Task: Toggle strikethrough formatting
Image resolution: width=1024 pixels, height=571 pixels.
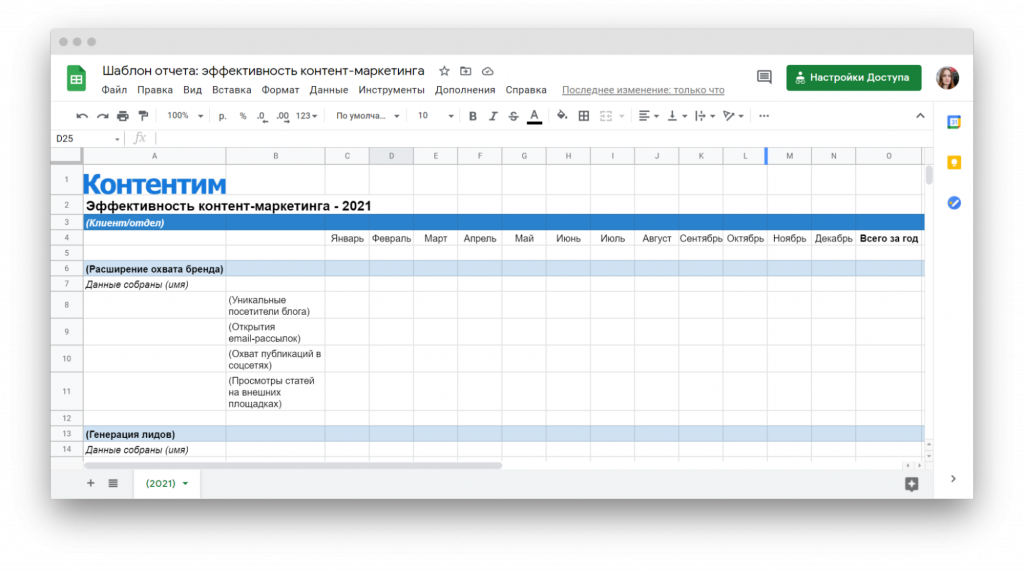Action: (513, 116)
